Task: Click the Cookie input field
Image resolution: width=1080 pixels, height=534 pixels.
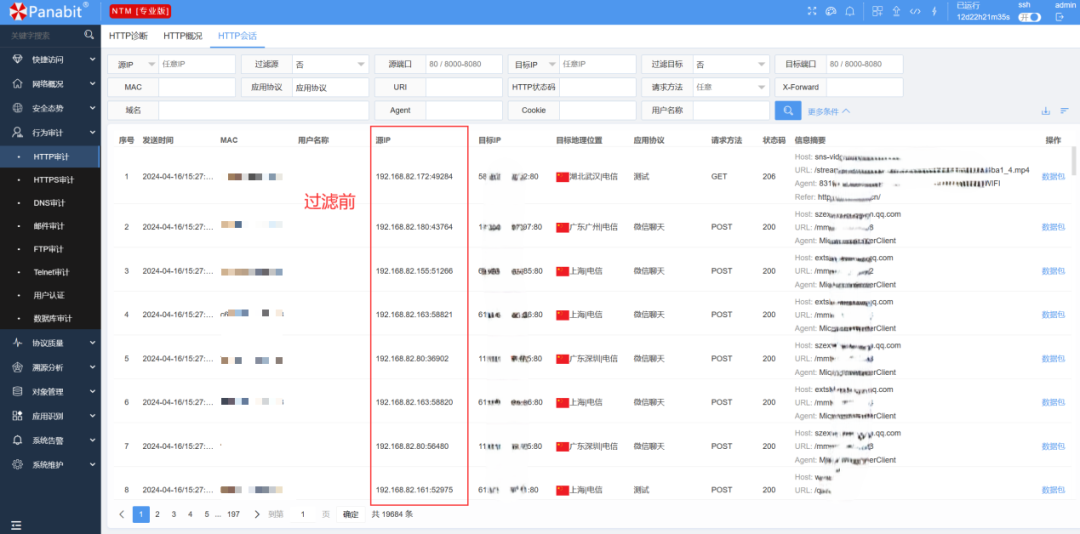Action: [x=598, y=110]
